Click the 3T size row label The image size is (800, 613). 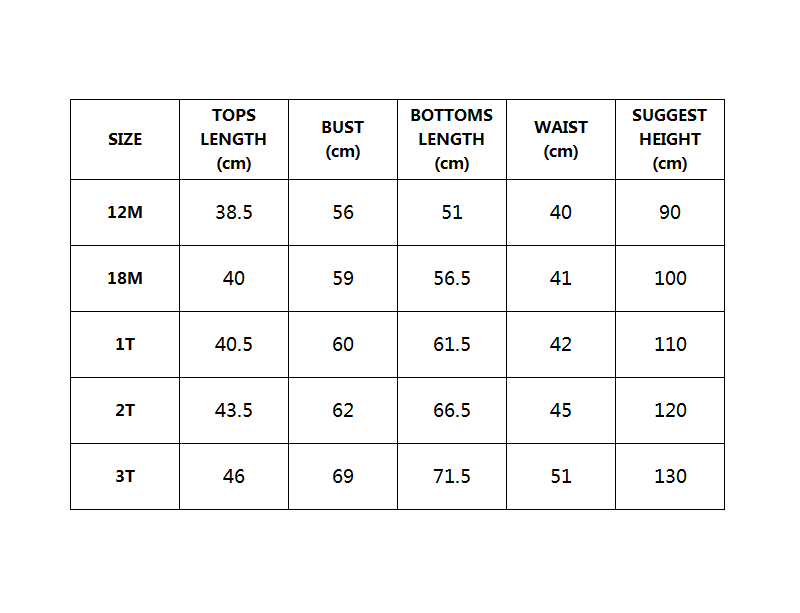tap(125, 477)
